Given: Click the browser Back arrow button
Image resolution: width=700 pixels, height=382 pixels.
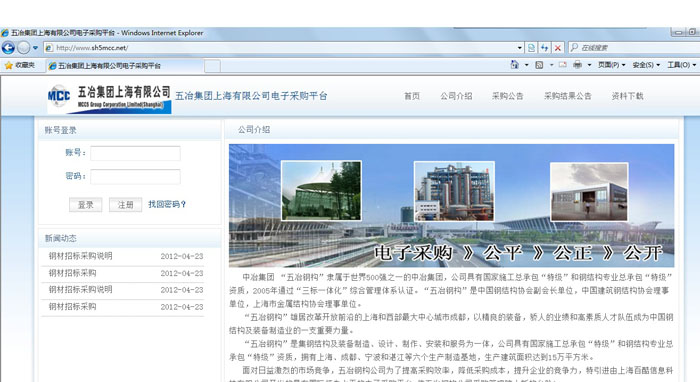Looking at the screenshot, I should point(8,47).
